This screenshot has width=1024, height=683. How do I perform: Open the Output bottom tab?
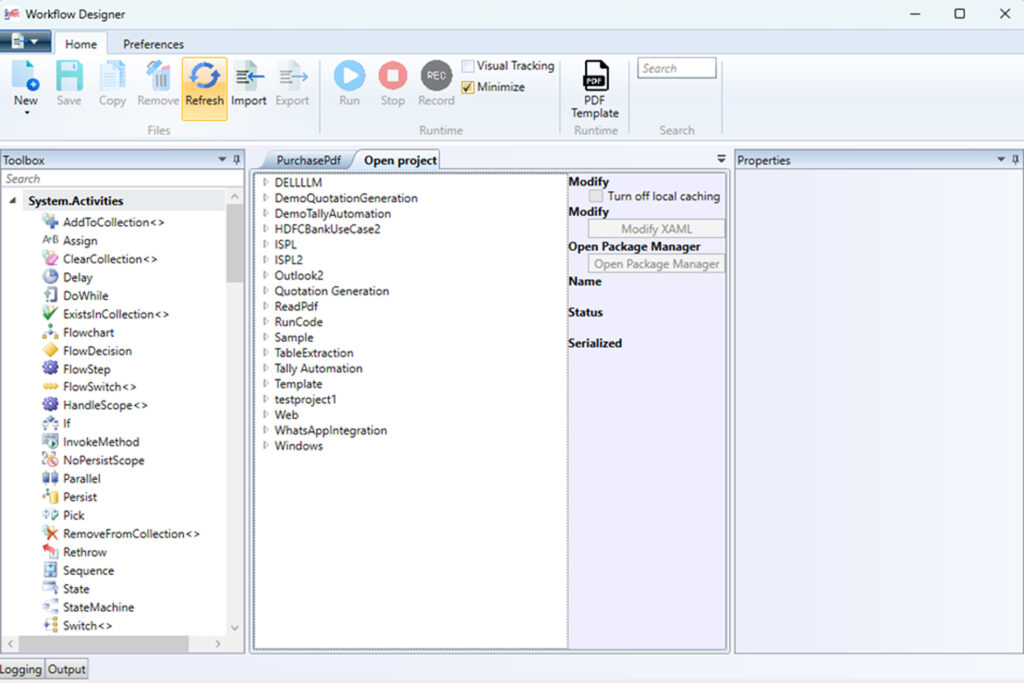tap(67, 669)
